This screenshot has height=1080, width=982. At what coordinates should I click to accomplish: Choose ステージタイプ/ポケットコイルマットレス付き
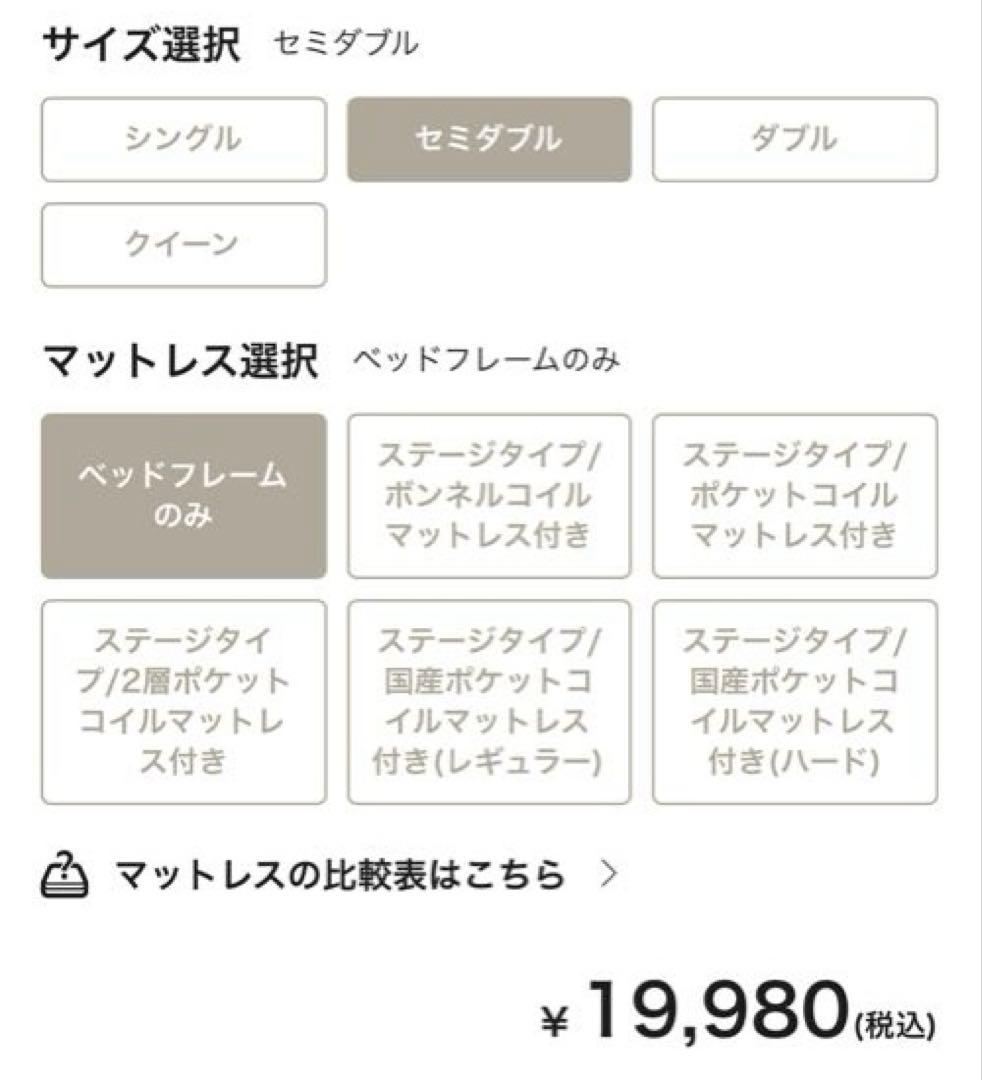tap(795, 497)
